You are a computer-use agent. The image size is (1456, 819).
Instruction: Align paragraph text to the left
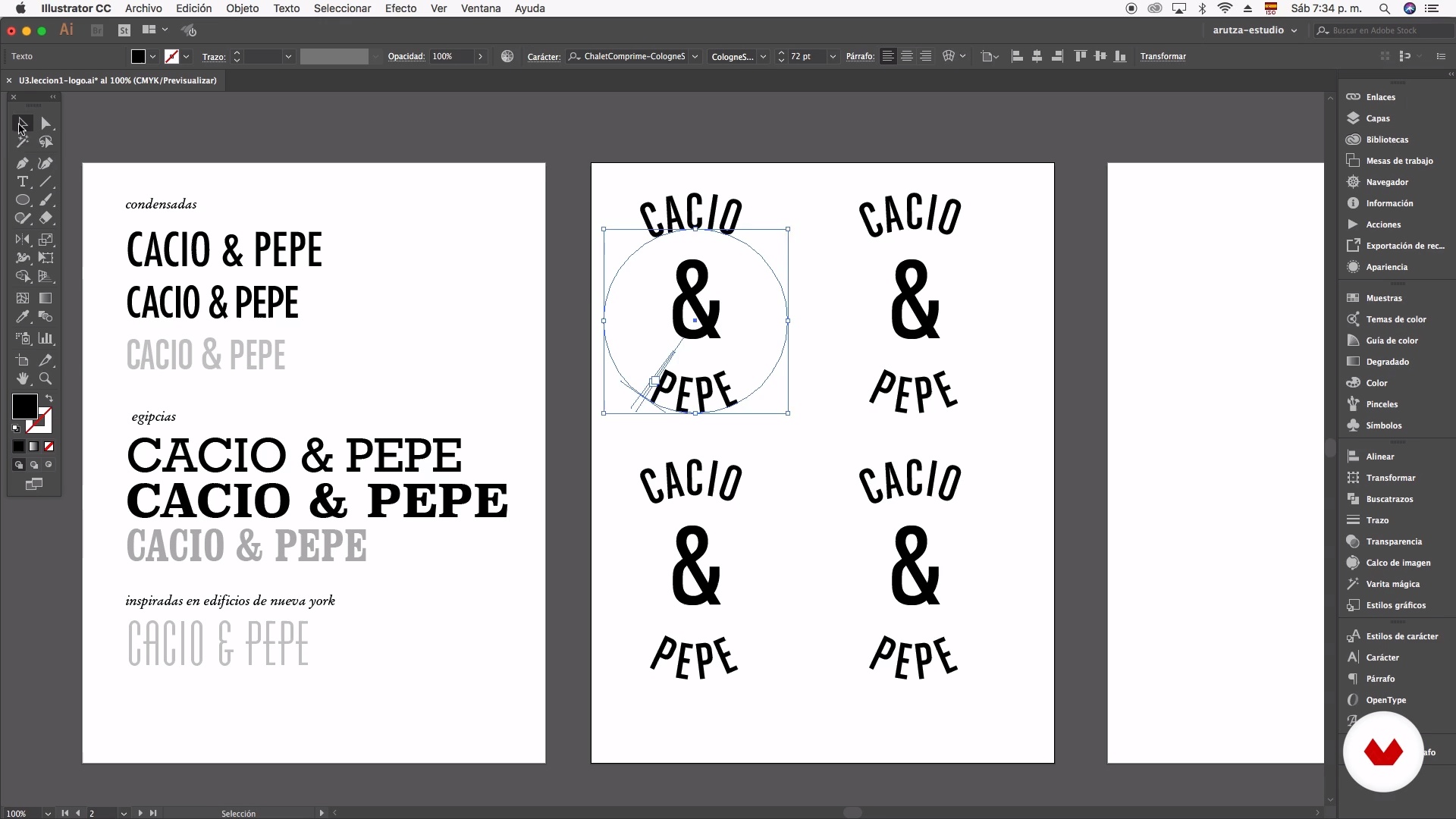[x=888, y=56]
